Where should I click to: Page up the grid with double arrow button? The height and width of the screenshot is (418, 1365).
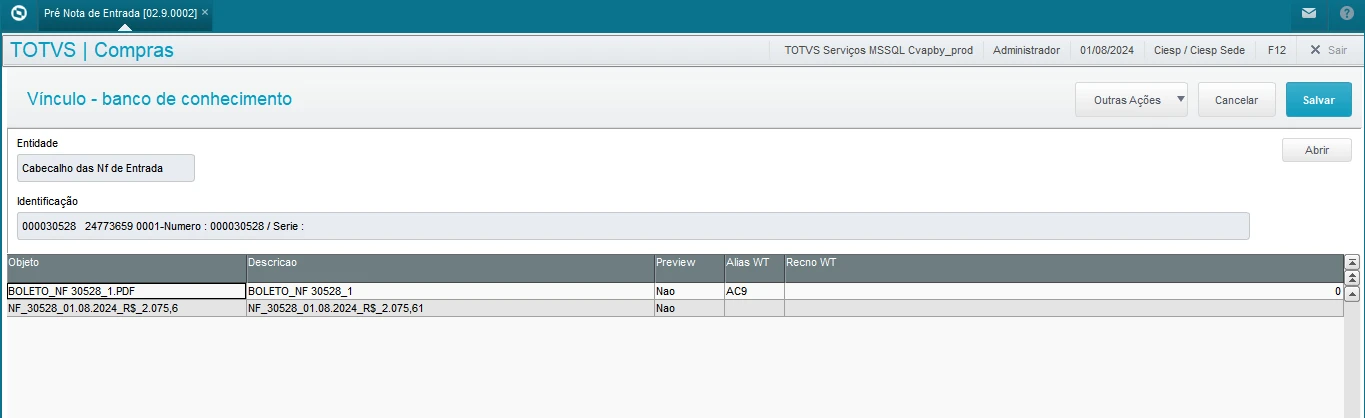(1352, 277)
